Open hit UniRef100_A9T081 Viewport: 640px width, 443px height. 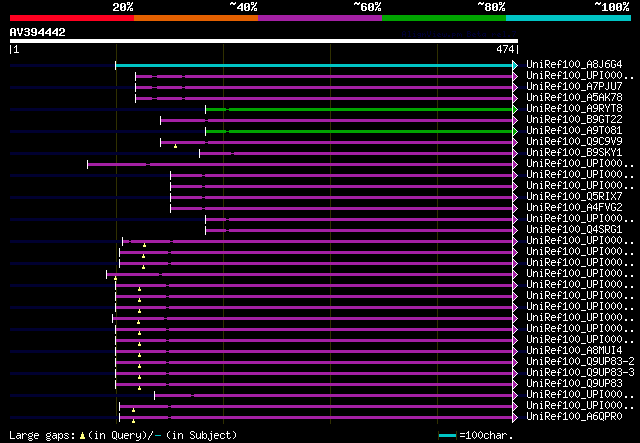click(574, 131)
